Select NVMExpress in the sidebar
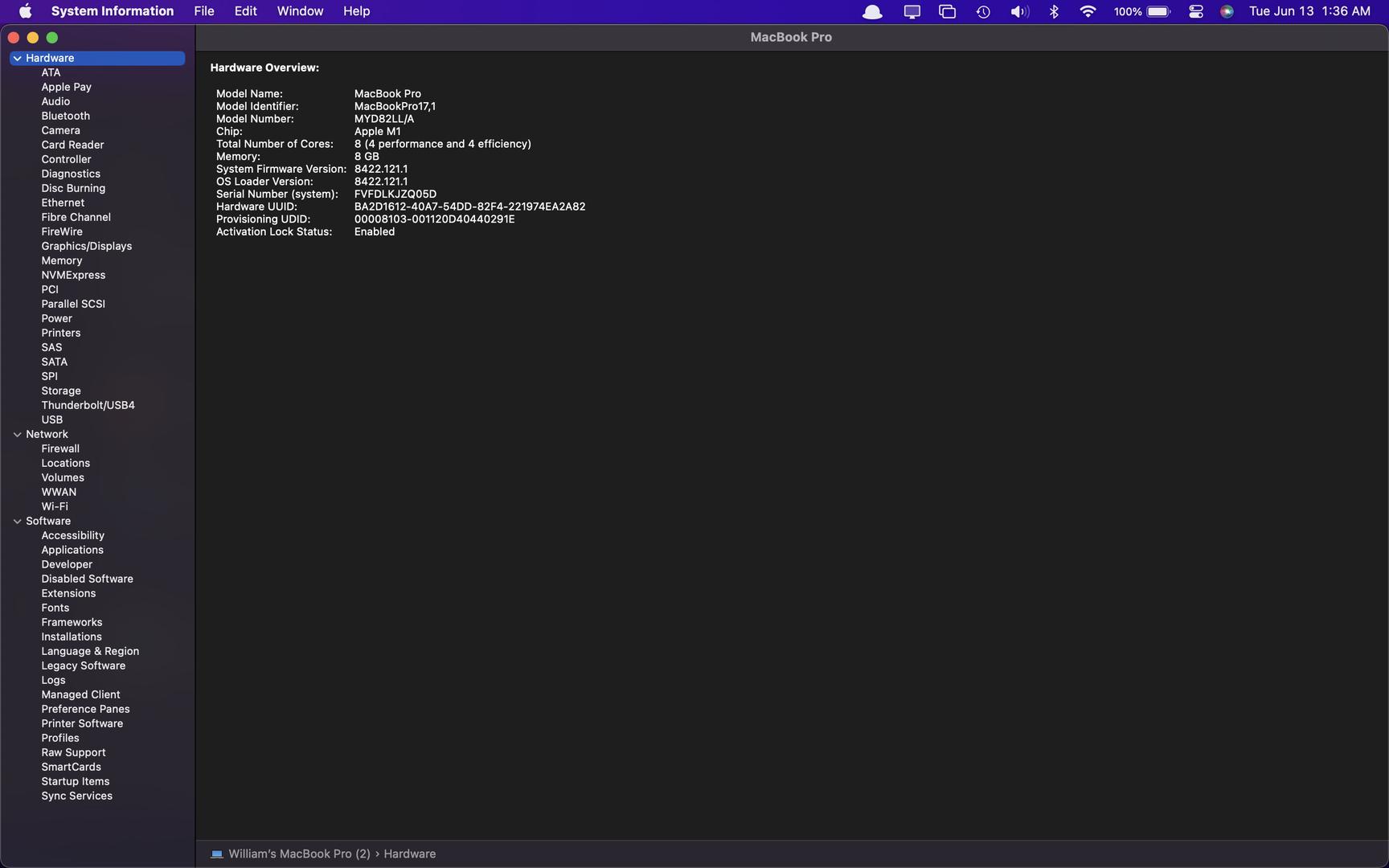This screenshot has width=1389, height=868. point(73,275)
